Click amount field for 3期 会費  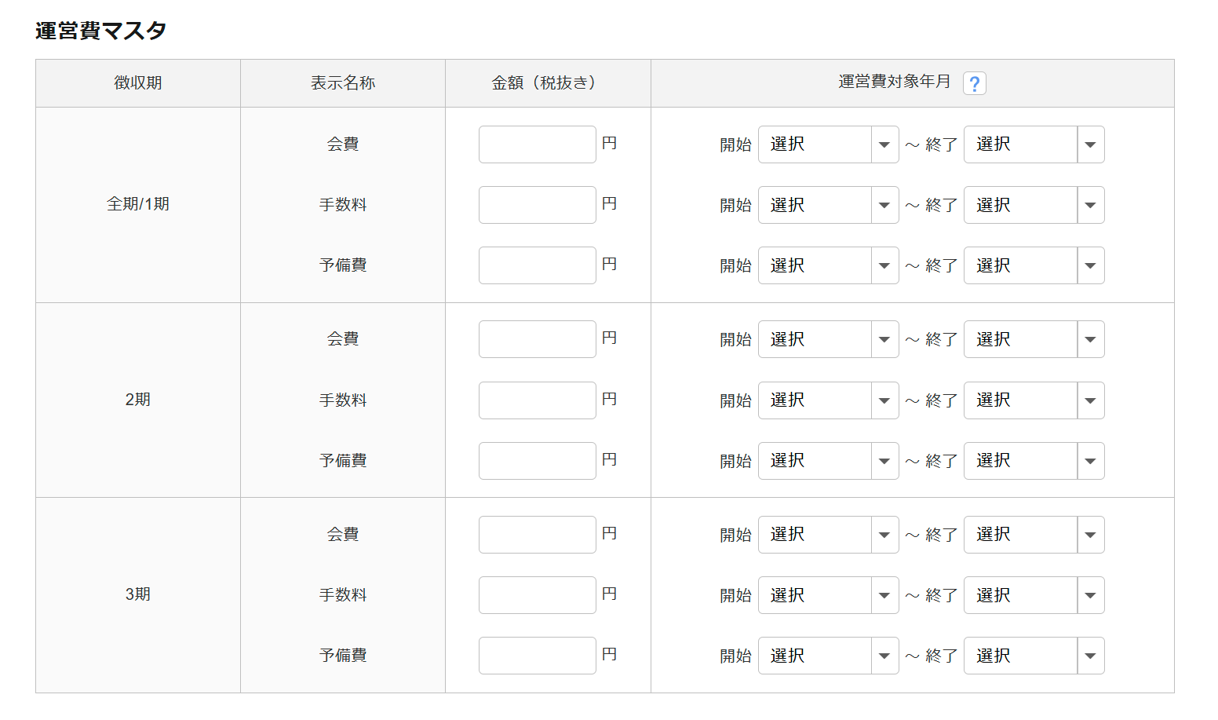click(x=537, y=535)
